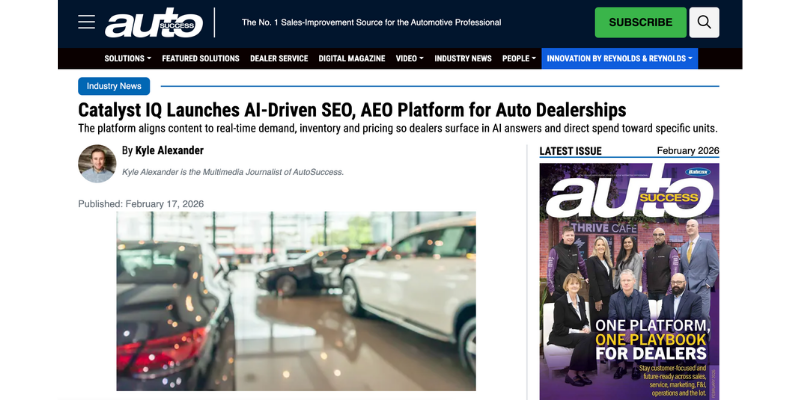
Task: Open the hamburger menu icon
Action: pos(86,22)
